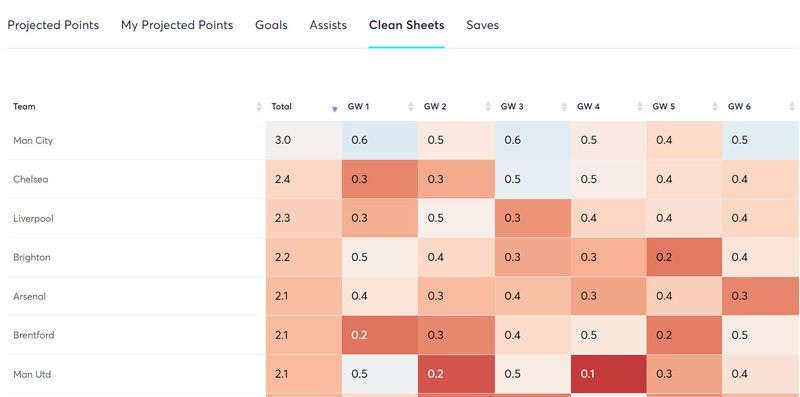Viewport: 800px width, 397px height.
Task: Sort by GW 6 column arrows
Action: (792, 107)
